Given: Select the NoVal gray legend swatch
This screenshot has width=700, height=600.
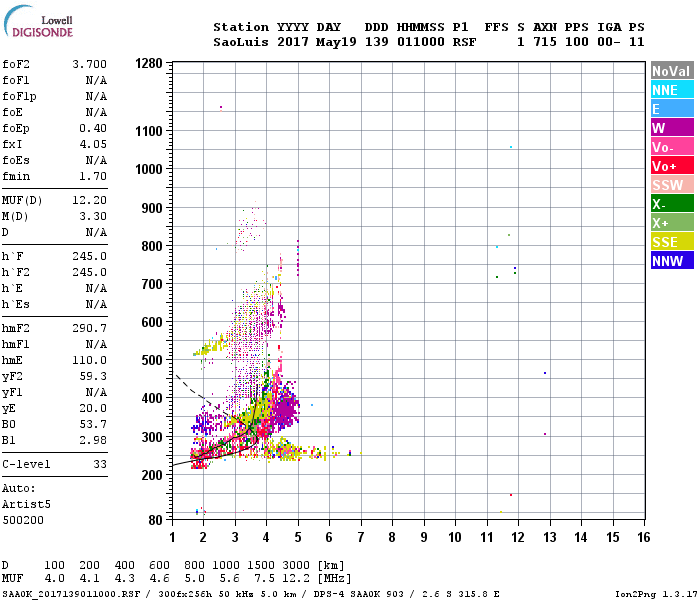Looking at the screenshot, I should click(x=672, y=71).
